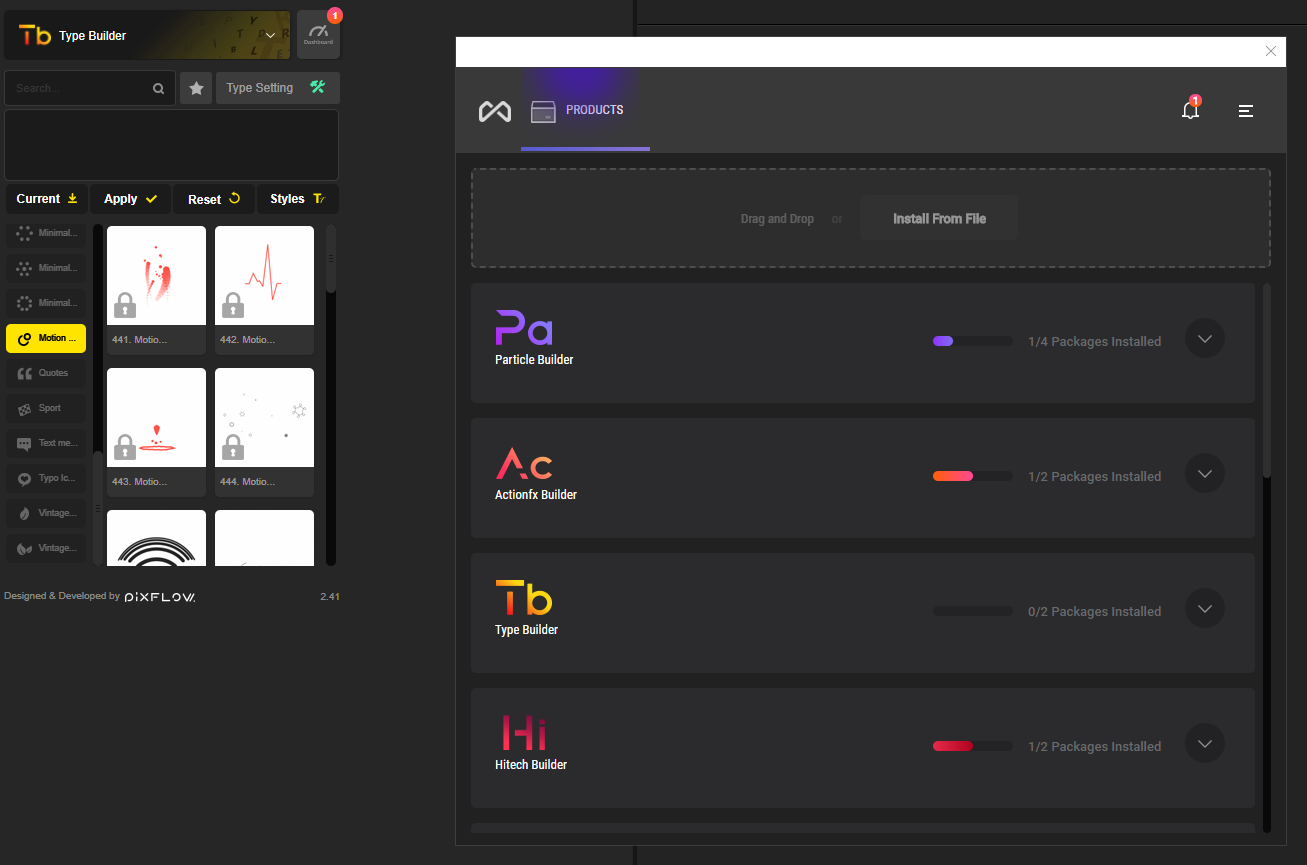Click the text preview input box

click(x=172, y=145)
